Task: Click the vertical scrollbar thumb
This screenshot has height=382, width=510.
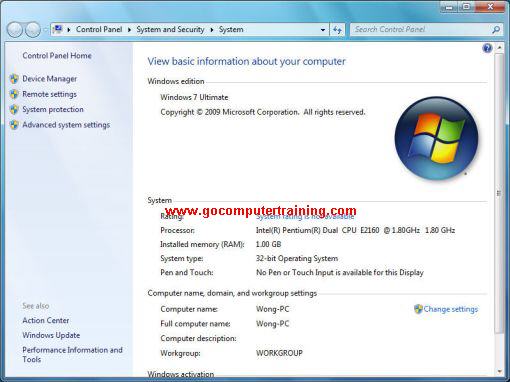Action: [499, 193]
